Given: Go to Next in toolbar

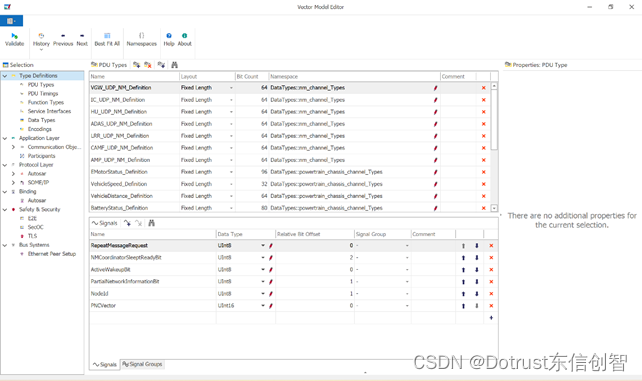Looking at the screenshot, I should [x=82, y=39].
